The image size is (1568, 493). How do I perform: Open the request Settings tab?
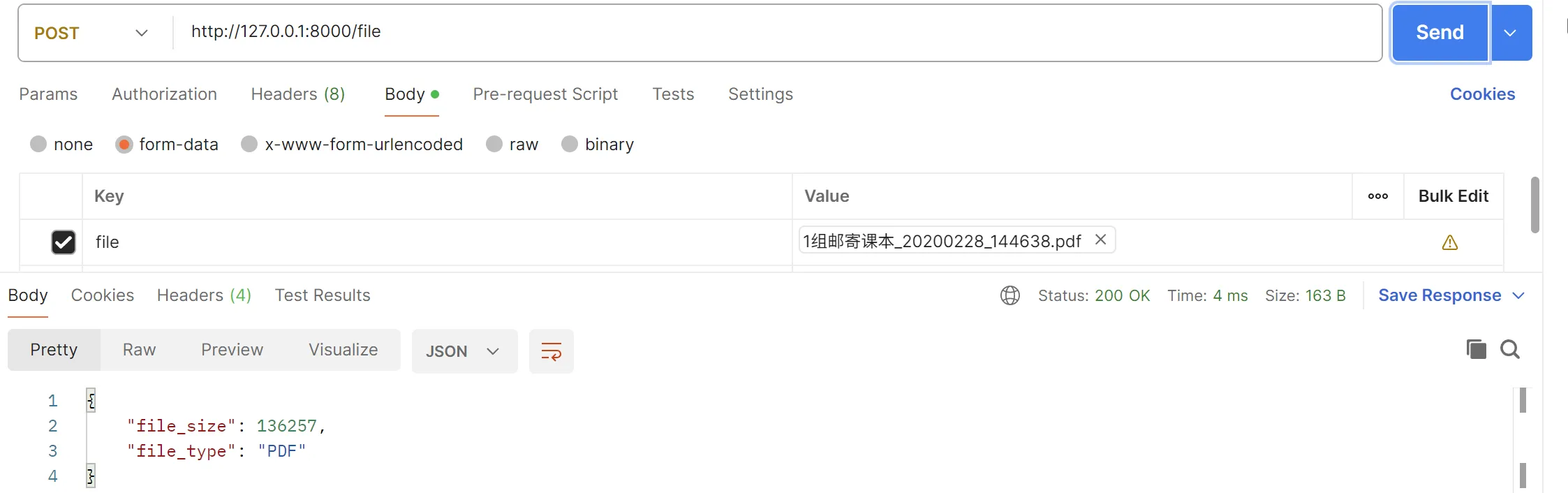(760, 94)
